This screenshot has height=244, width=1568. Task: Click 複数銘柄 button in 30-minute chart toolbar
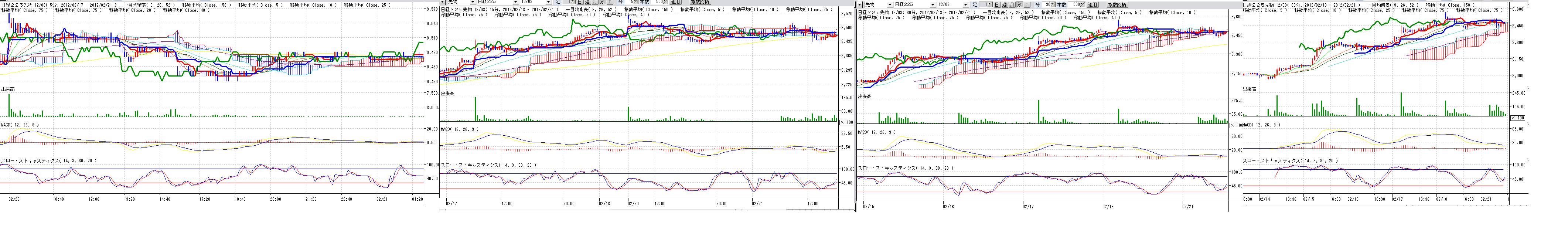pyautogui.click(x=1117, y=5)
